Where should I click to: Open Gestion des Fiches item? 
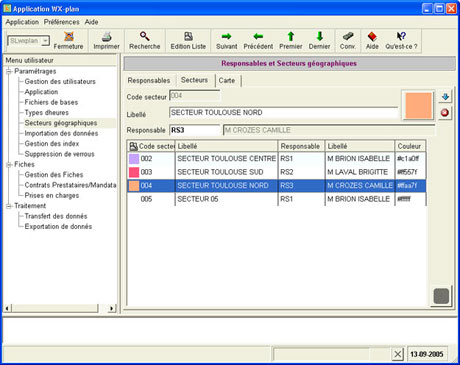click(54, 174)
